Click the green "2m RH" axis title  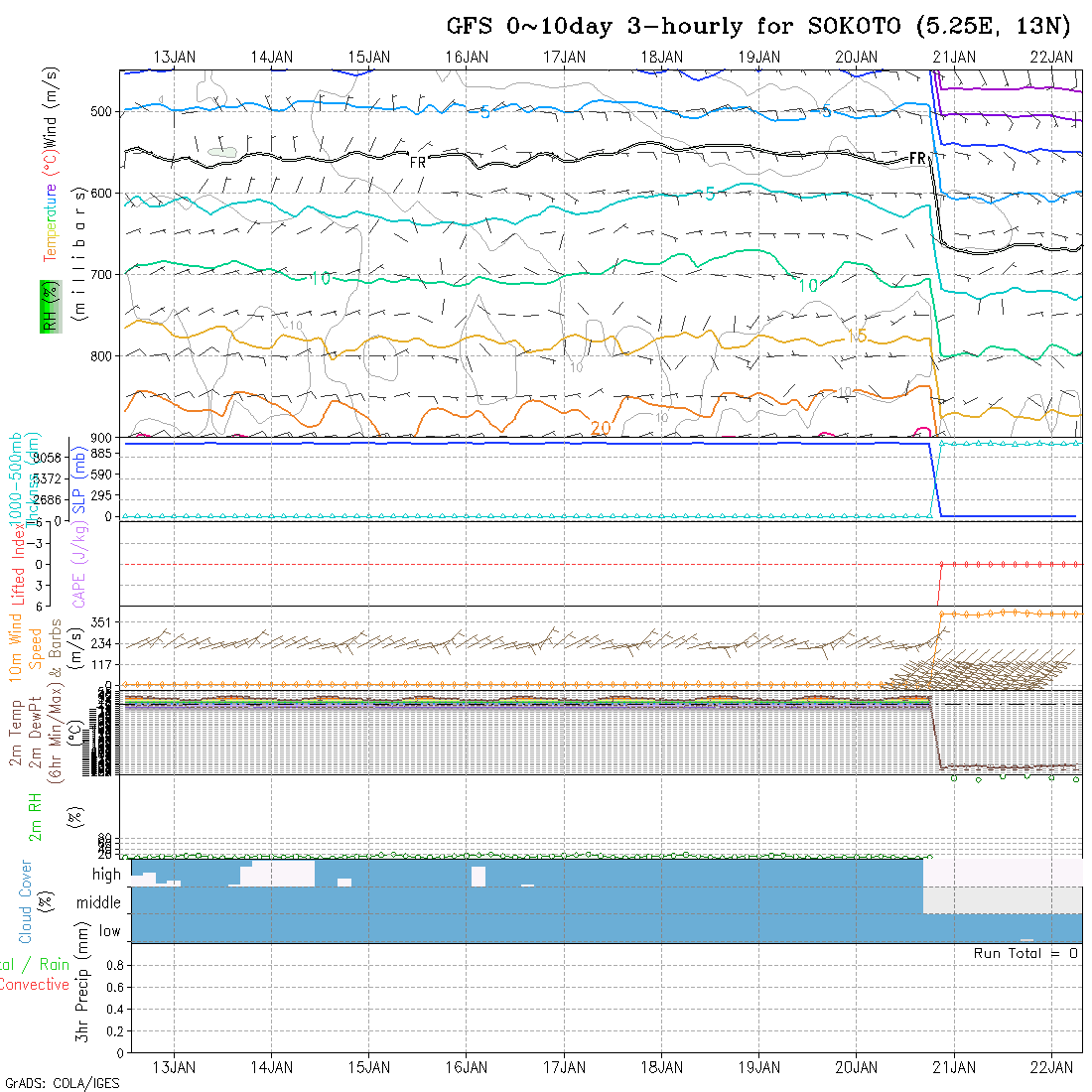coord(34,816)
